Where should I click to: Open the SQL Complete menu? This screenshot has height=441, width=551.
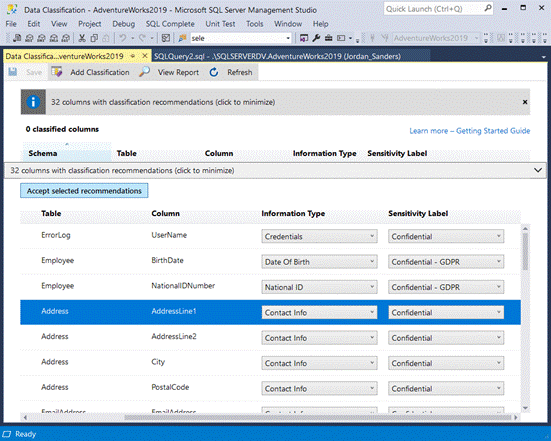click(x=170, y=24)
